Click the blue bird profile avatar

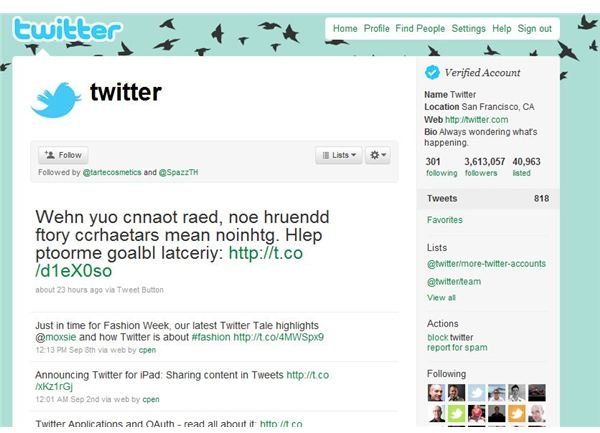[56, 100]
